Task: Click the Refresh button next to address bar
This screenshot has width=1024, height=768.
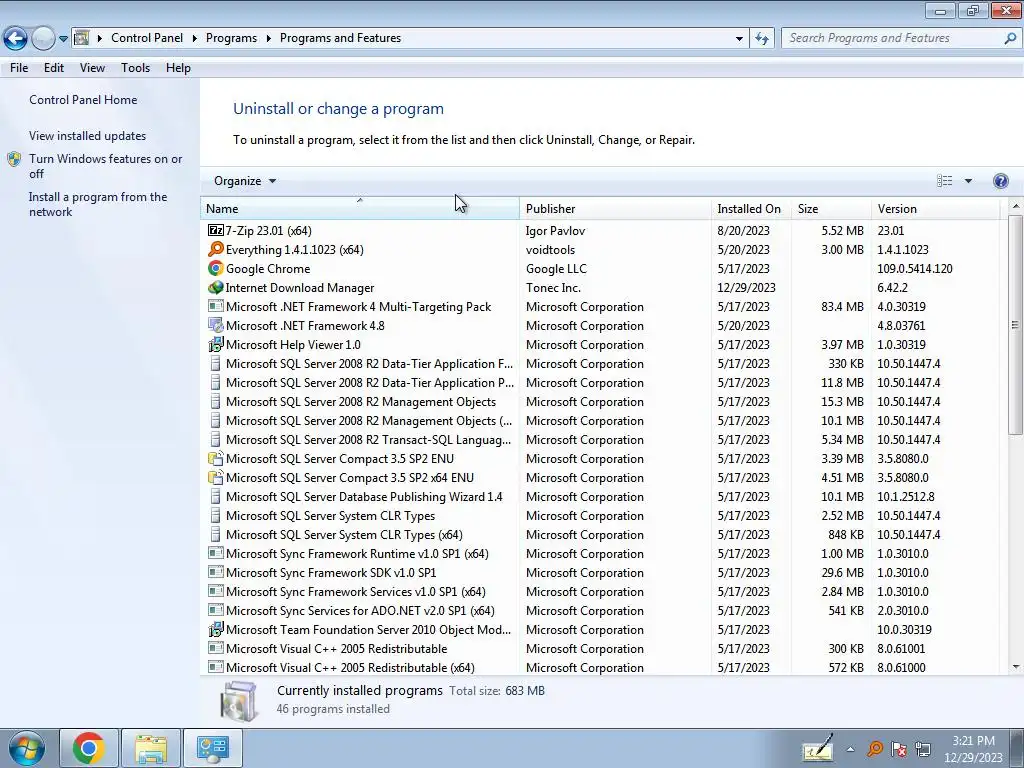Action: click(762, 39)
